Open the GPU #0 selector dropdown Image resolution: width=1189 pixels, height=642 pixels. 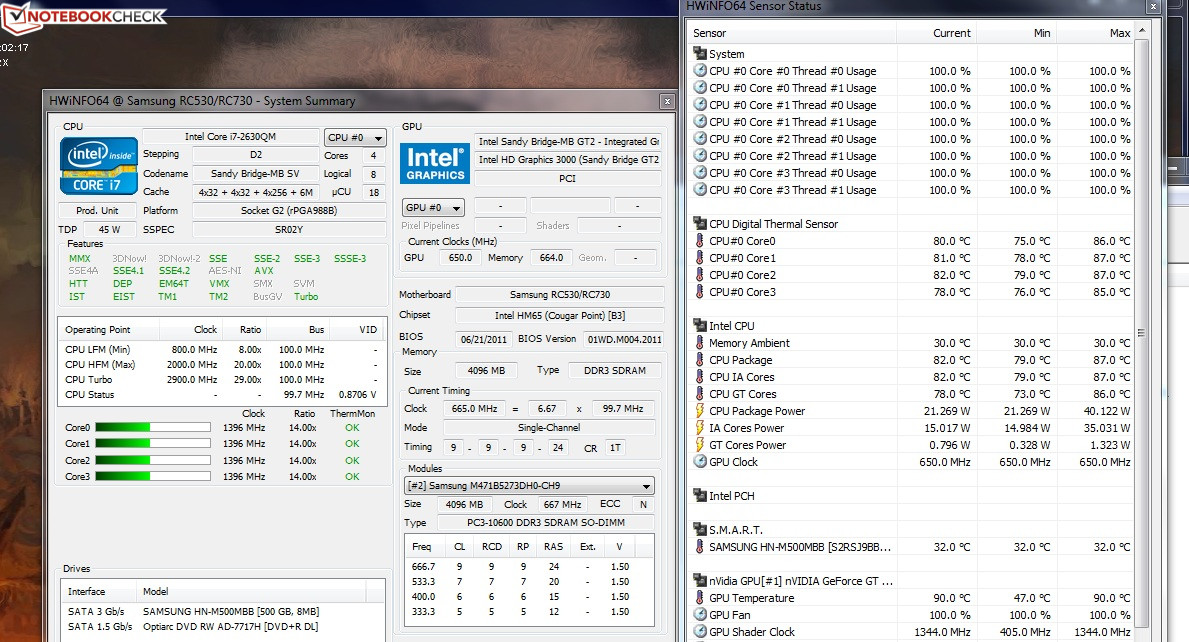[x=433, y=208]
